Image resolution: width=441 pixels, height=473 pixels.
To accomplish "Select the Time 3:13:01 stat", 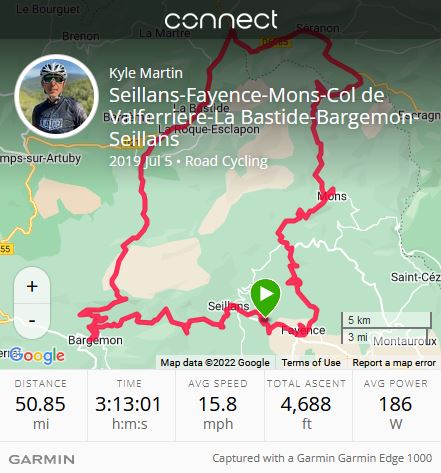I will coord(129,405).
